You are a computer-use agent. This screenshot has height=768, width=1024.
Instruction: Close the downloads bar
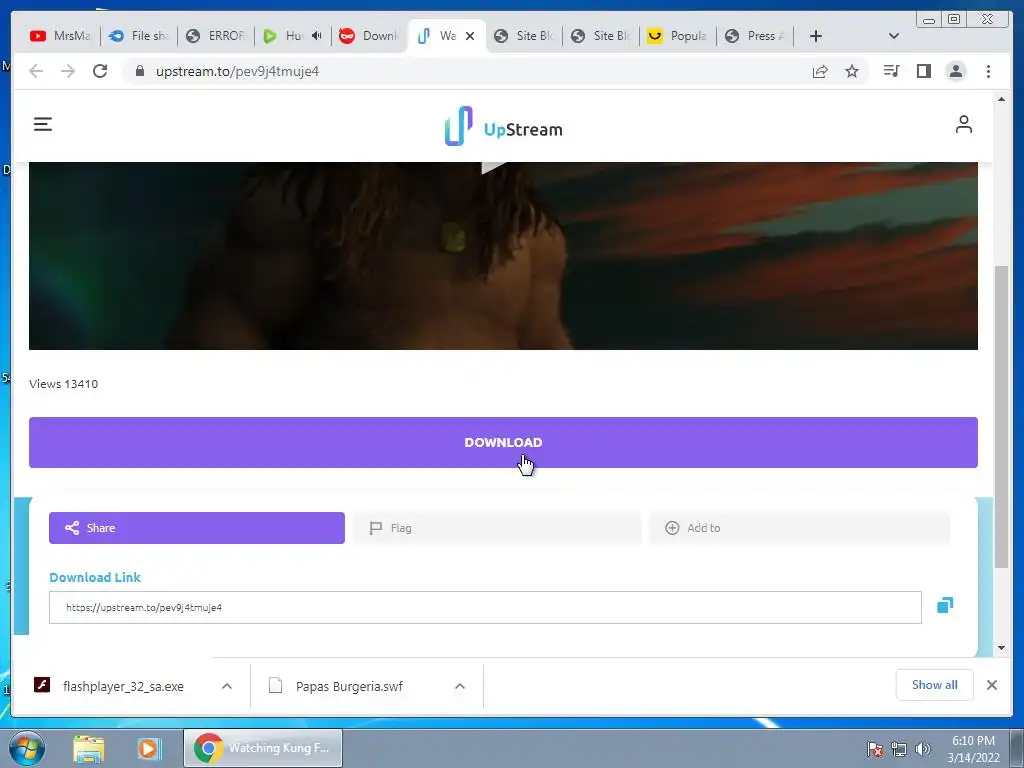click(x=991, y=685)
